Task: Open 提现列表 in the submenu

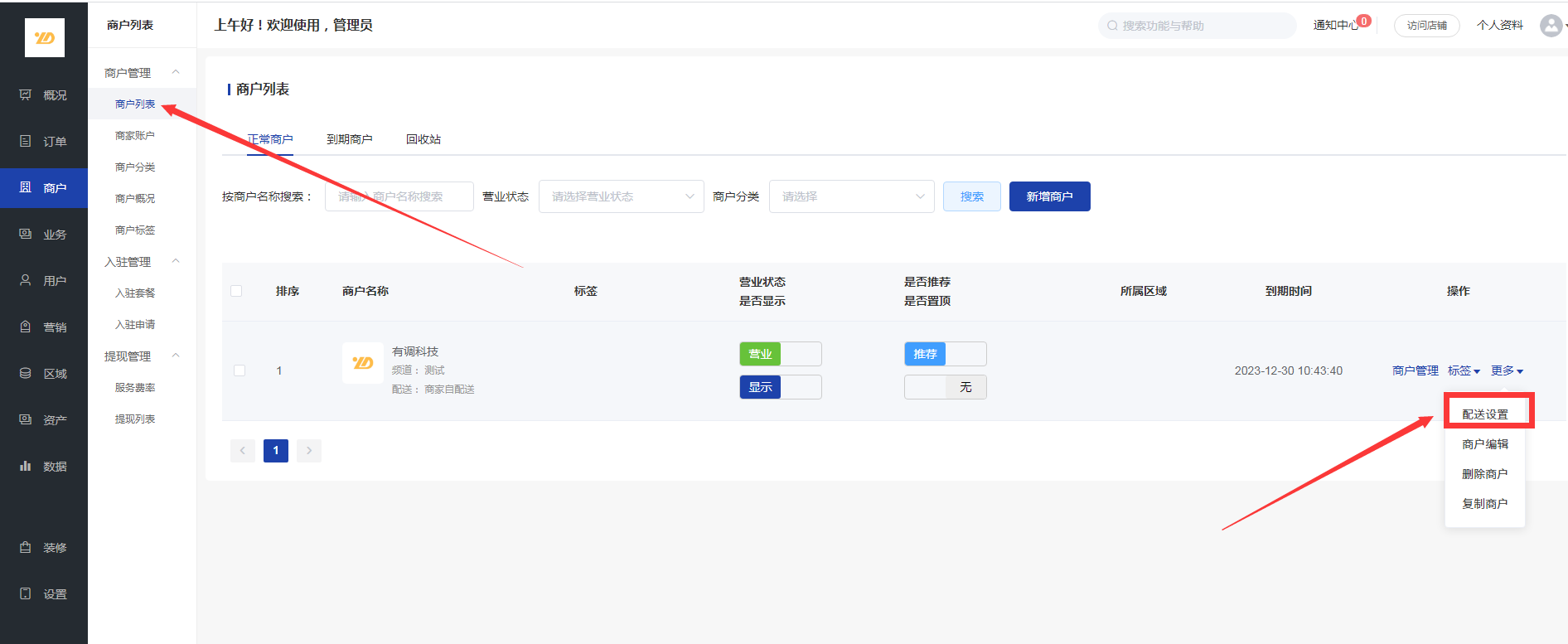Action: click(135, 419)
